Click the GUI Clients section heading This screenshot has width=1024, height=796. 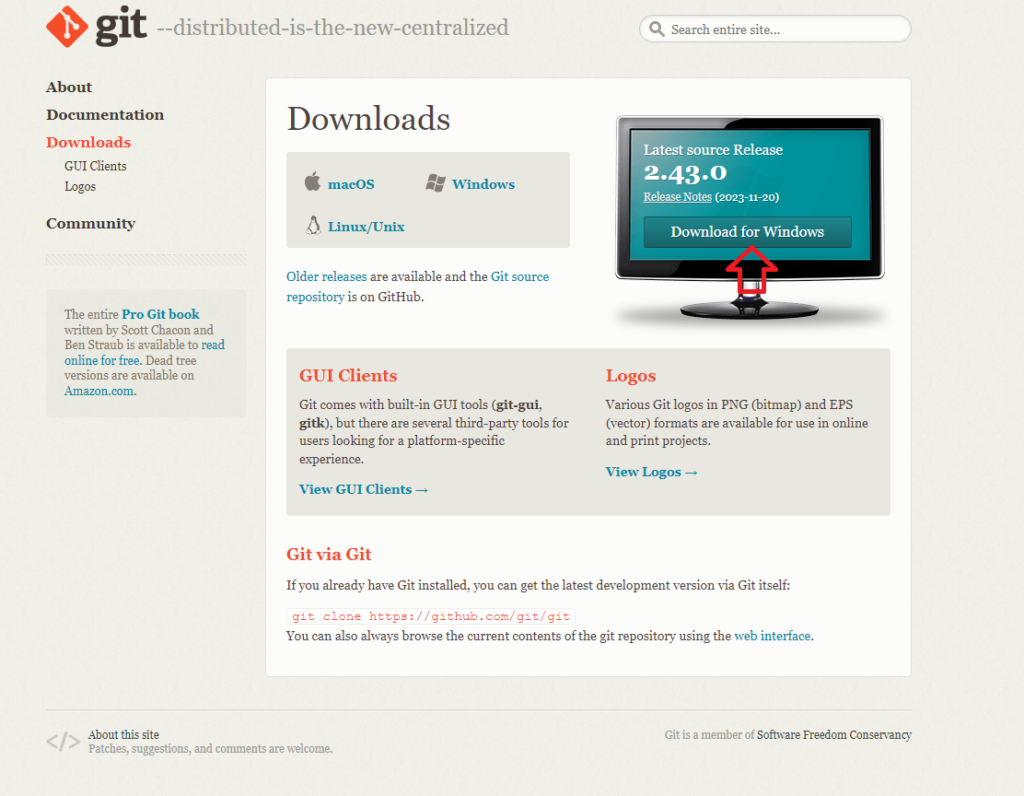348,375
